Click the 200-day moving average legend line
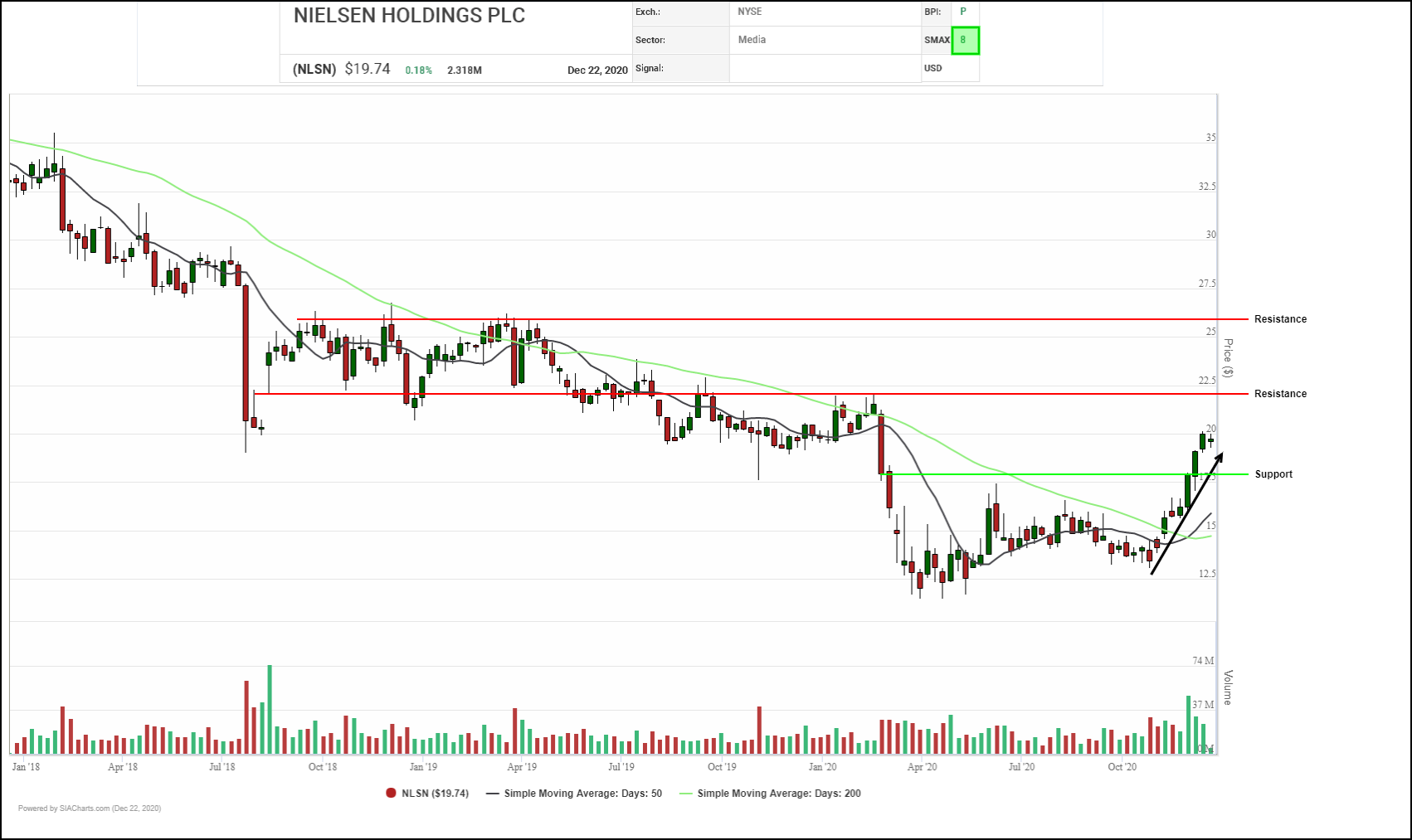 [x=685, y=794]
